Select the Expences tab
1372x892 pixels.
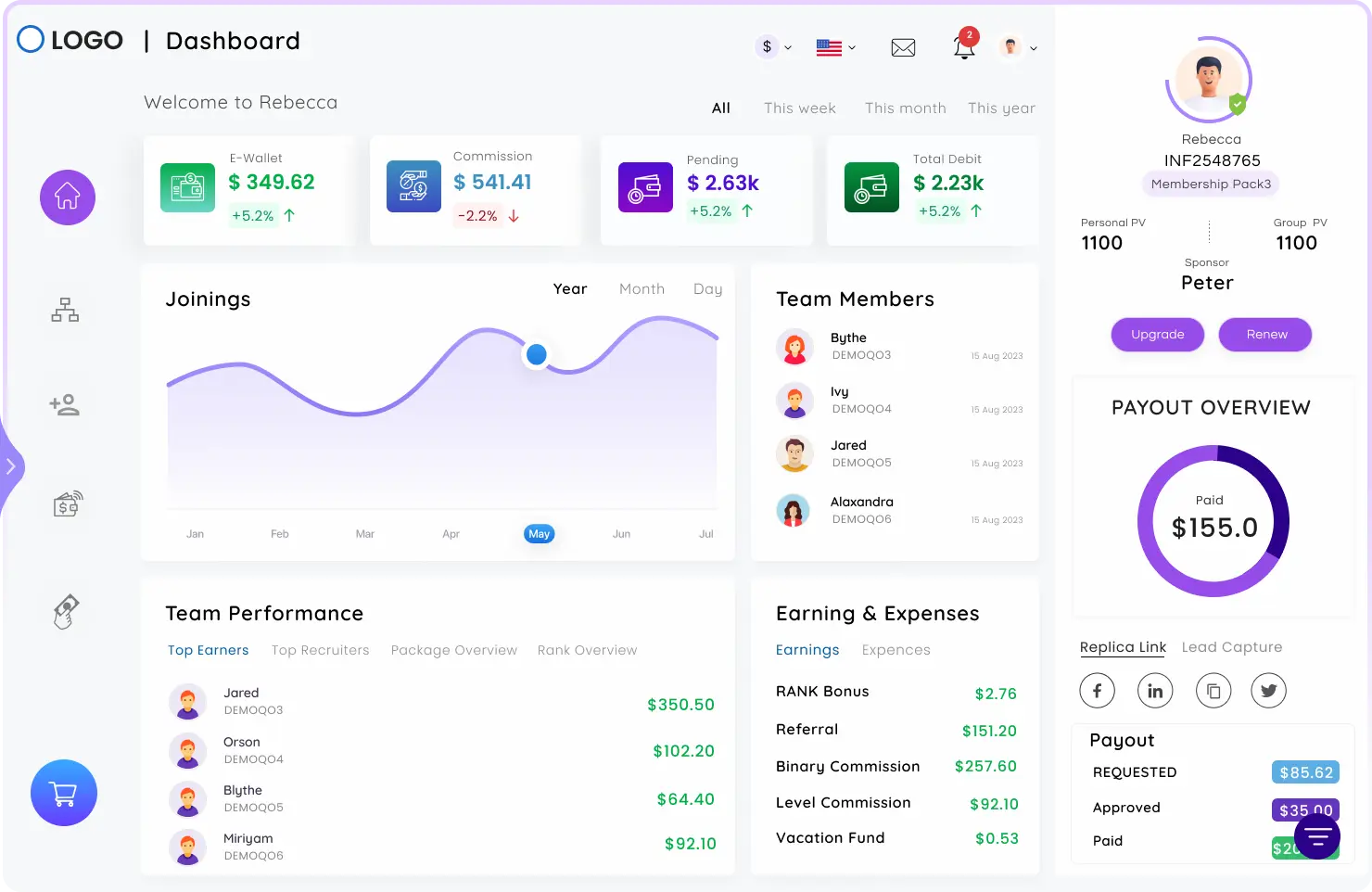896,650
